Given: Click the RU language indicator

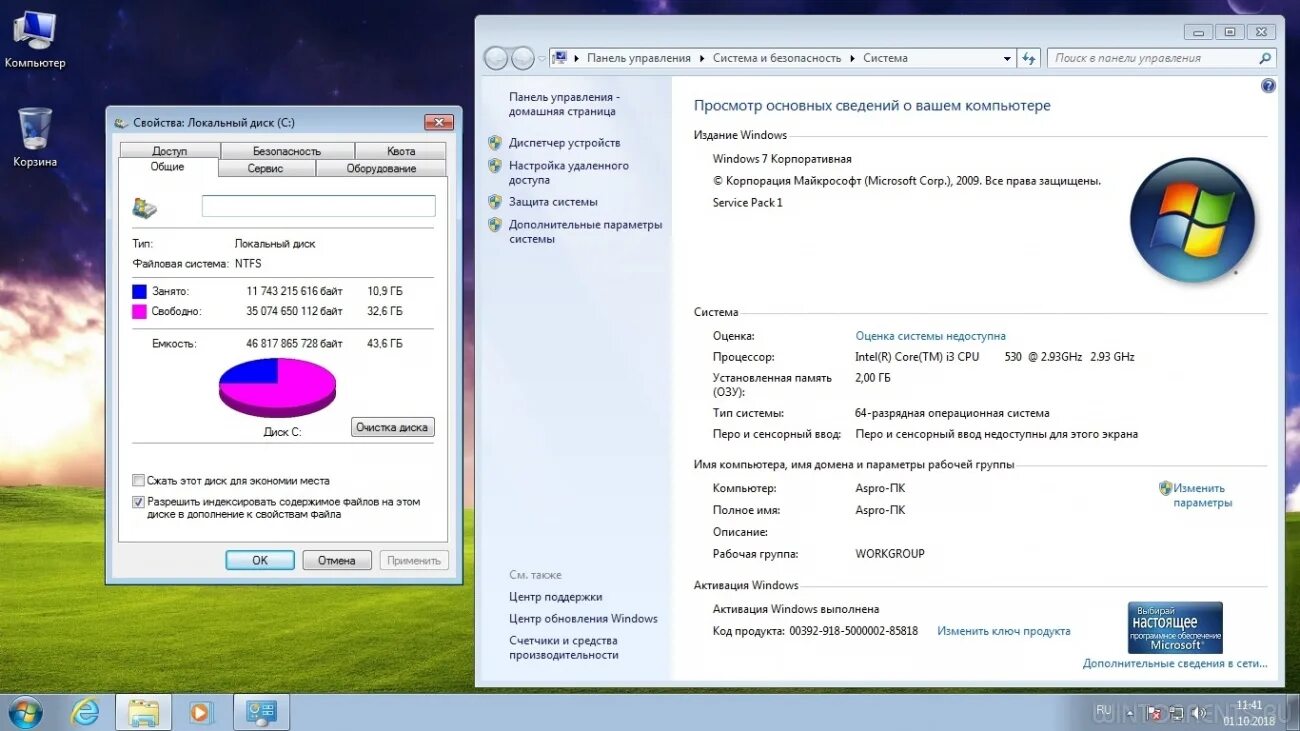Looking at the screenshot, I should (x=1104, y=711).
